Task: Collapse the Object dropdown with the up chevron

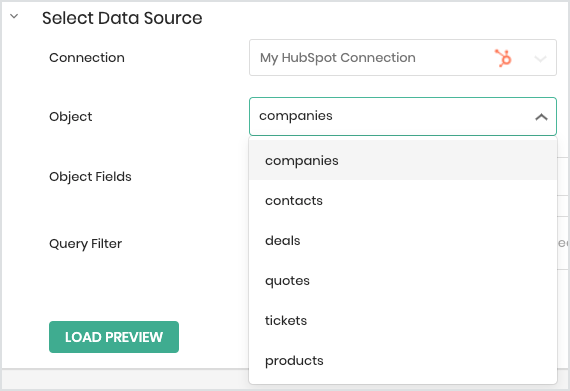Action: (541, 117)
